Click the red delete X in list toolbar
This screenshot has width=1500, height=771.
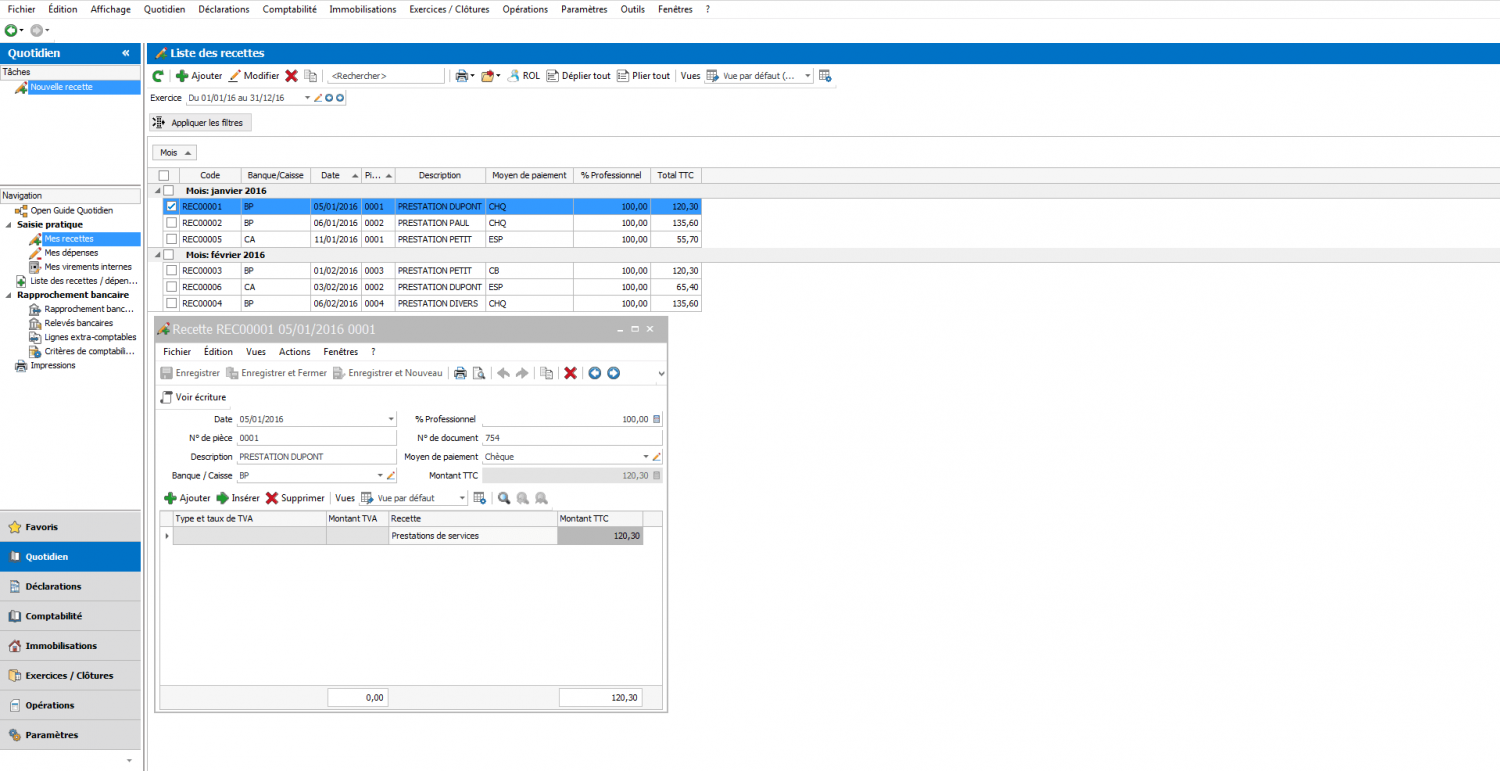click(x=291, y=76)
